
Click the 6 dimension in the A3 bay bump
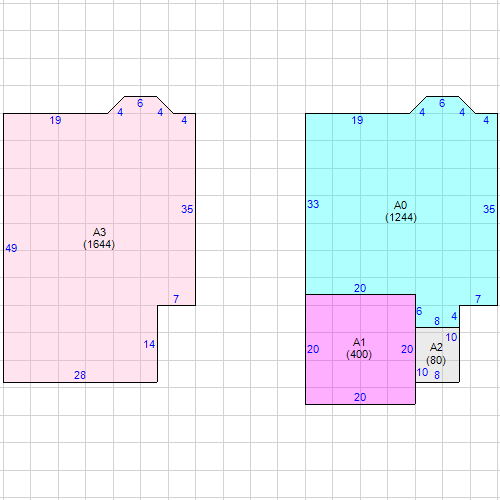pyautogui.click(x=140, y=103)
